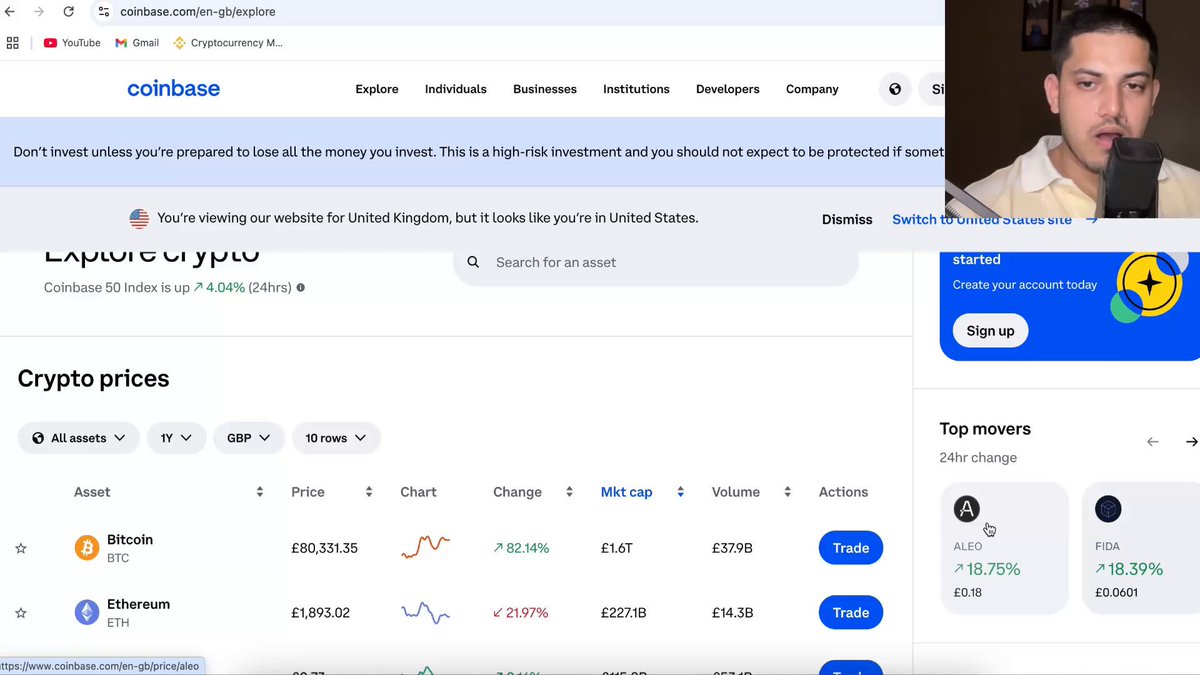This screenshot has height=675, width=1200.
Task: Open the globe language selector
Action: [x=895, y=89]
